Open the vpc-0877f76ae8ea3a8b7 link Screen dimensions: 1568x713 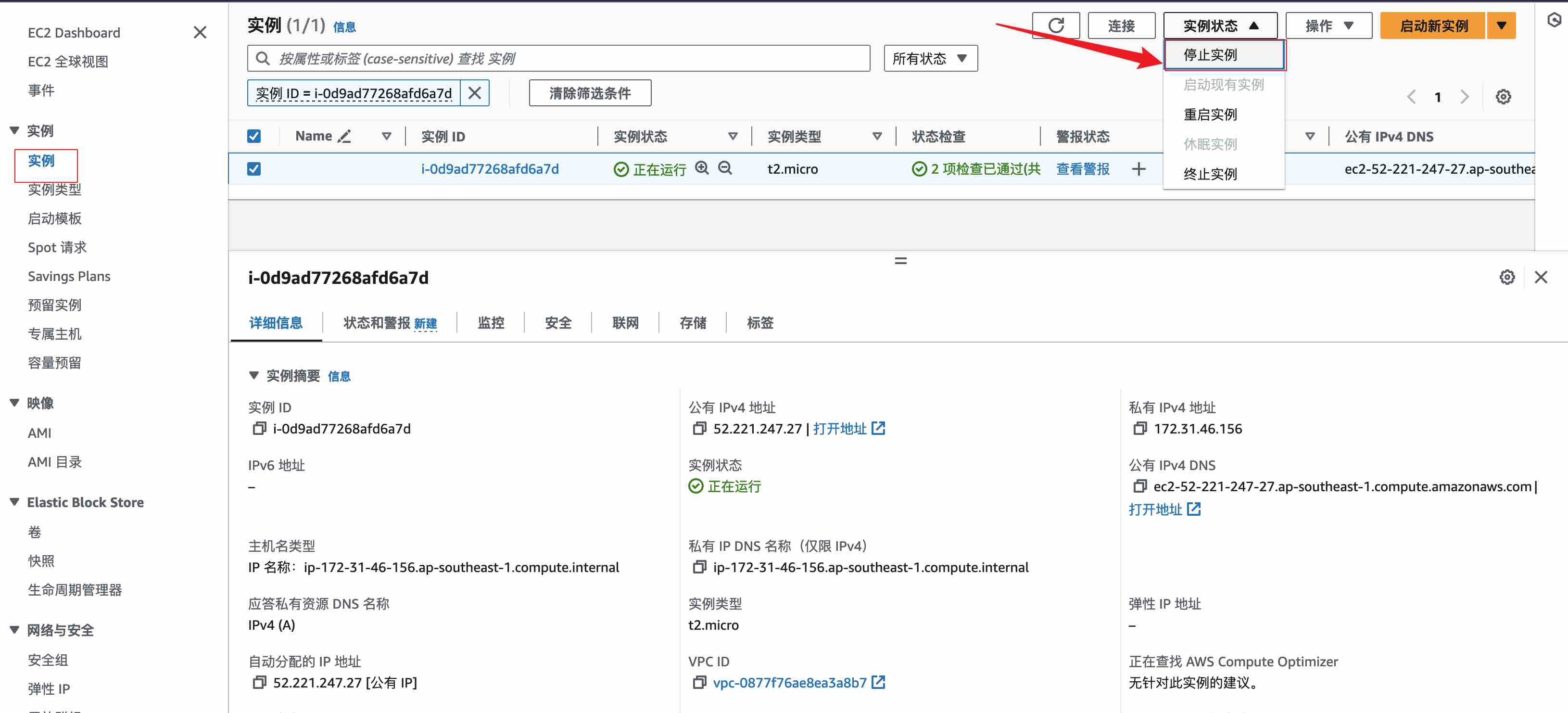789,683
